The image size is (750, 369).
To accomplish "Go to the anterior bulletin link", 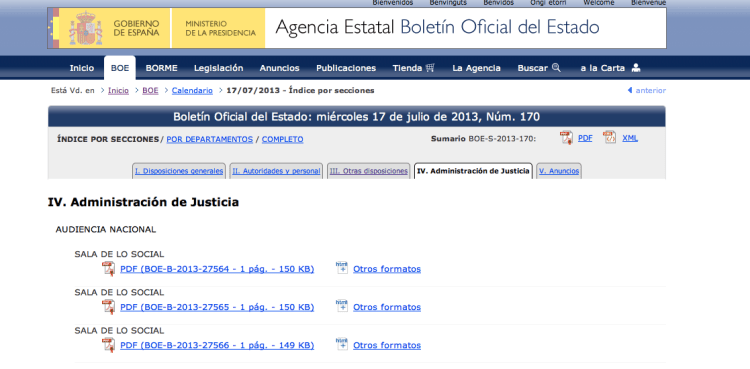I will [x=651, y=90].
